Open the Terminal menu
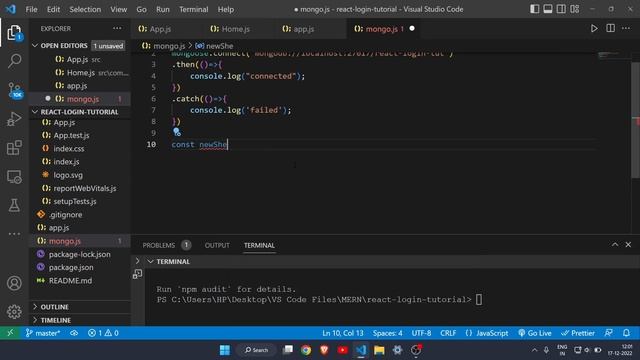The image size is (640, 360). click(193, 9)
